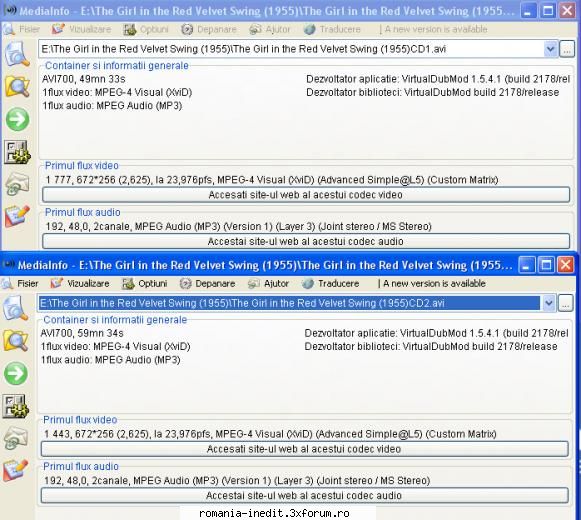
Task: Click green arrow icon in CD2 window
Action: click(x=16, y=373)
